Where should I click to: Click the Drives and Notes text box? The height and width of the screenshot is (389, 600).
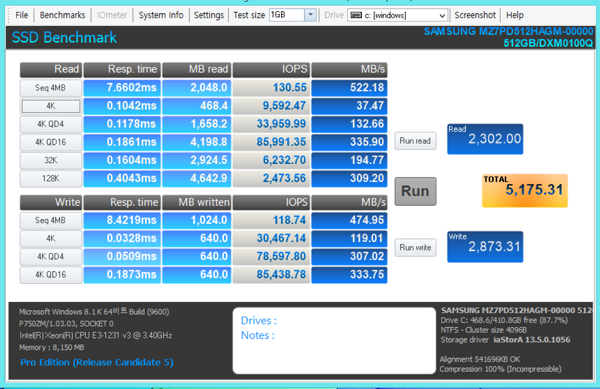334,340
